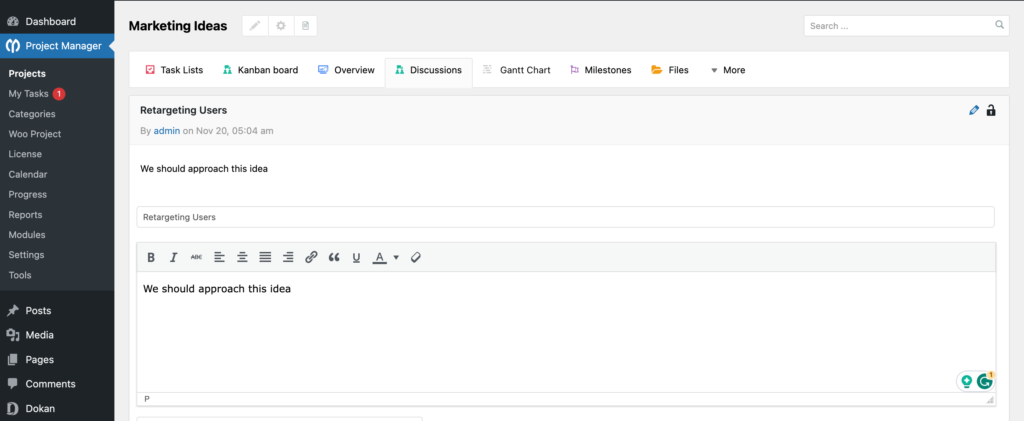Open the Task Lists tab
Screen dimensions: 1024x421
(x=174, y=70)
